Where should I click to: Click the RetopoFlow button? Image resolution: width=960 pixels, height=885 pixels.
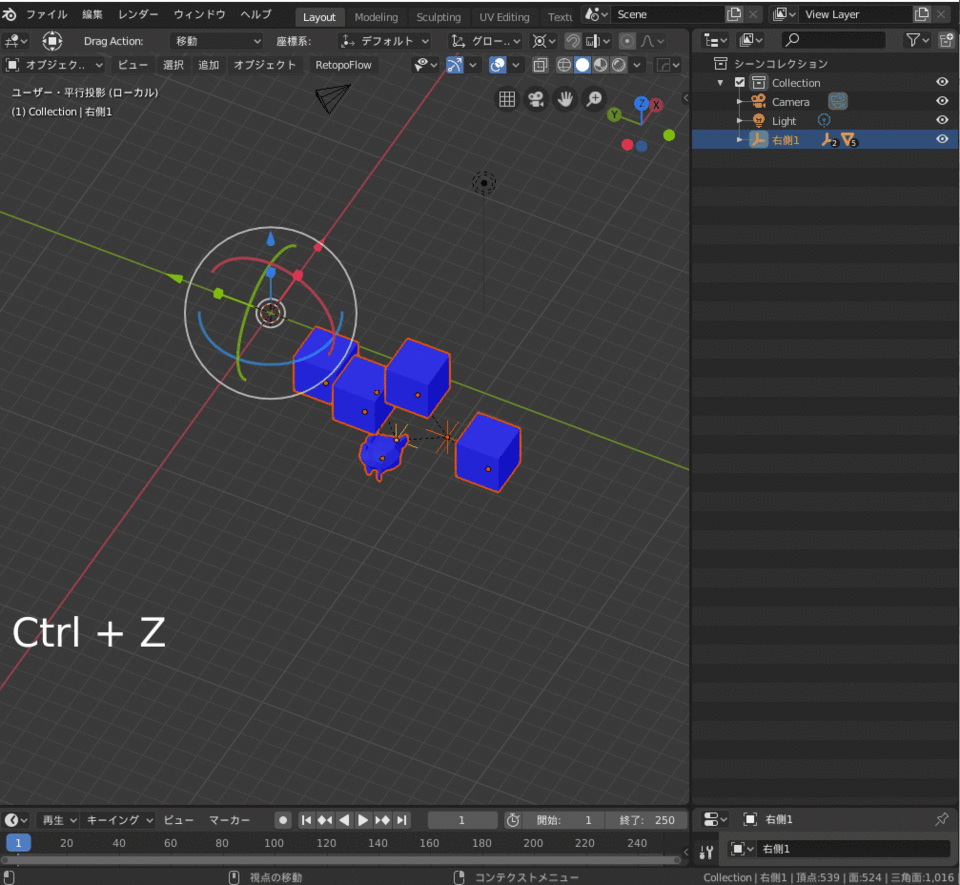(x=343, y=65)
